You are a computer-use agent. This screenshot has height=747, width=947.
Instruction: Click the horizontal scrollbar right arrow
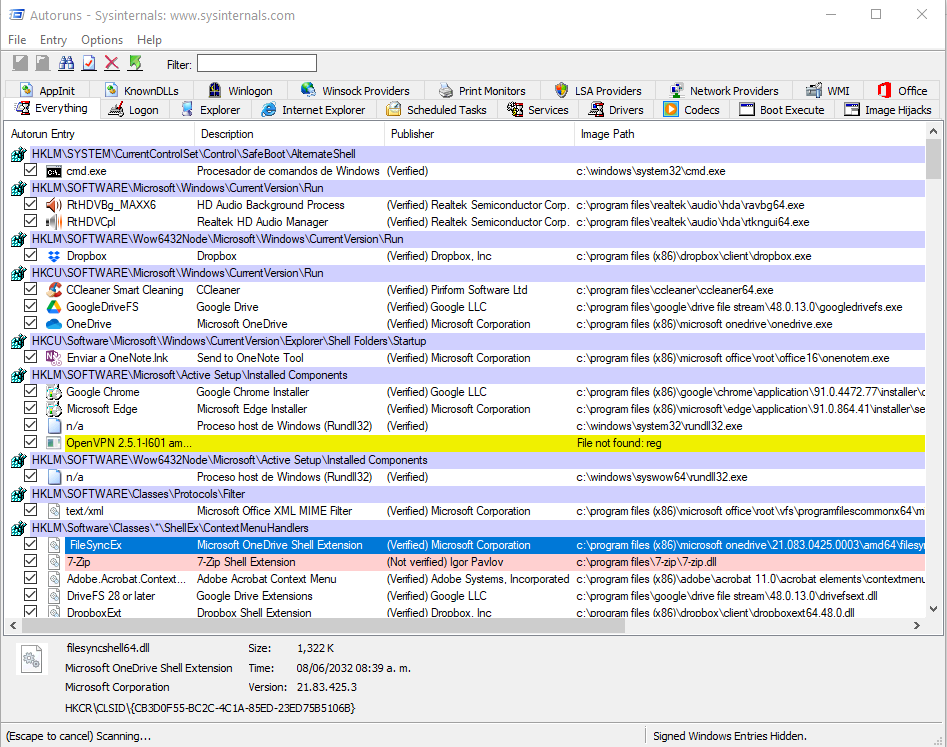point(917,625)
